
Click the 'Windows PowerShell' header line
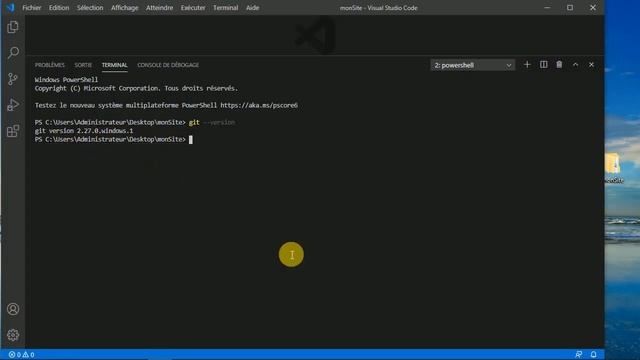(66, 80)
